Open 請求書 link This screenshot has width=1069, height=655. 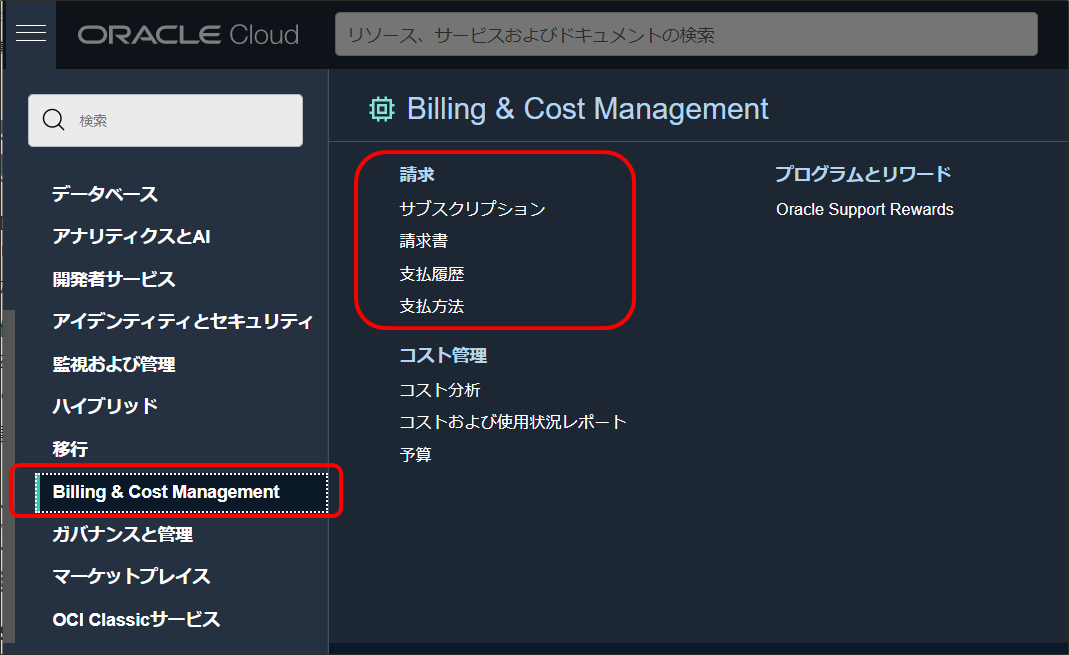point(423,241)
